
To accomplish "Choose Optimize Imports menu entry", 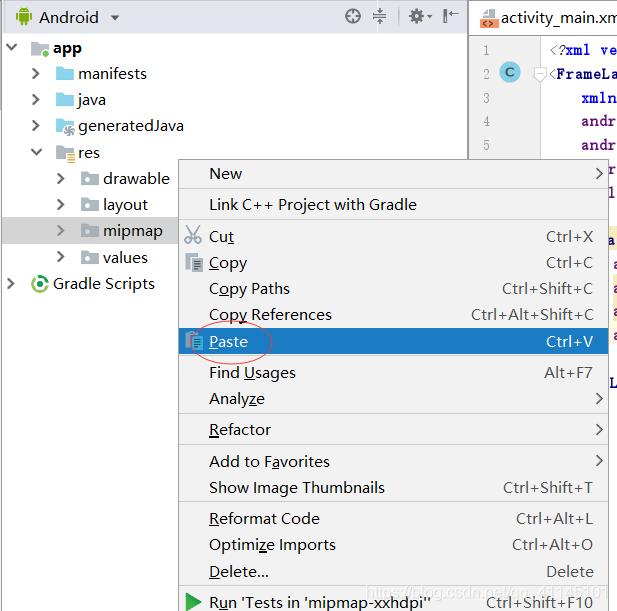I will pos(393,545).
